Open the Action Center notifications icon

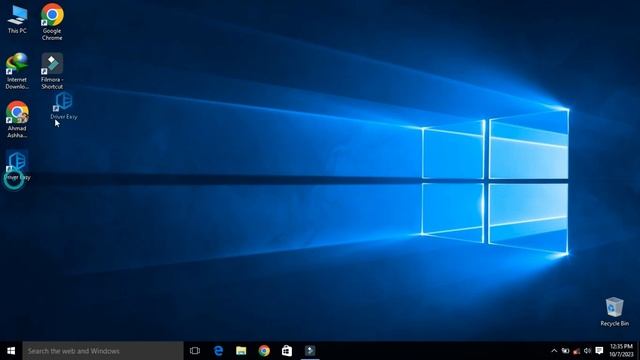click(x=599, y=351)
